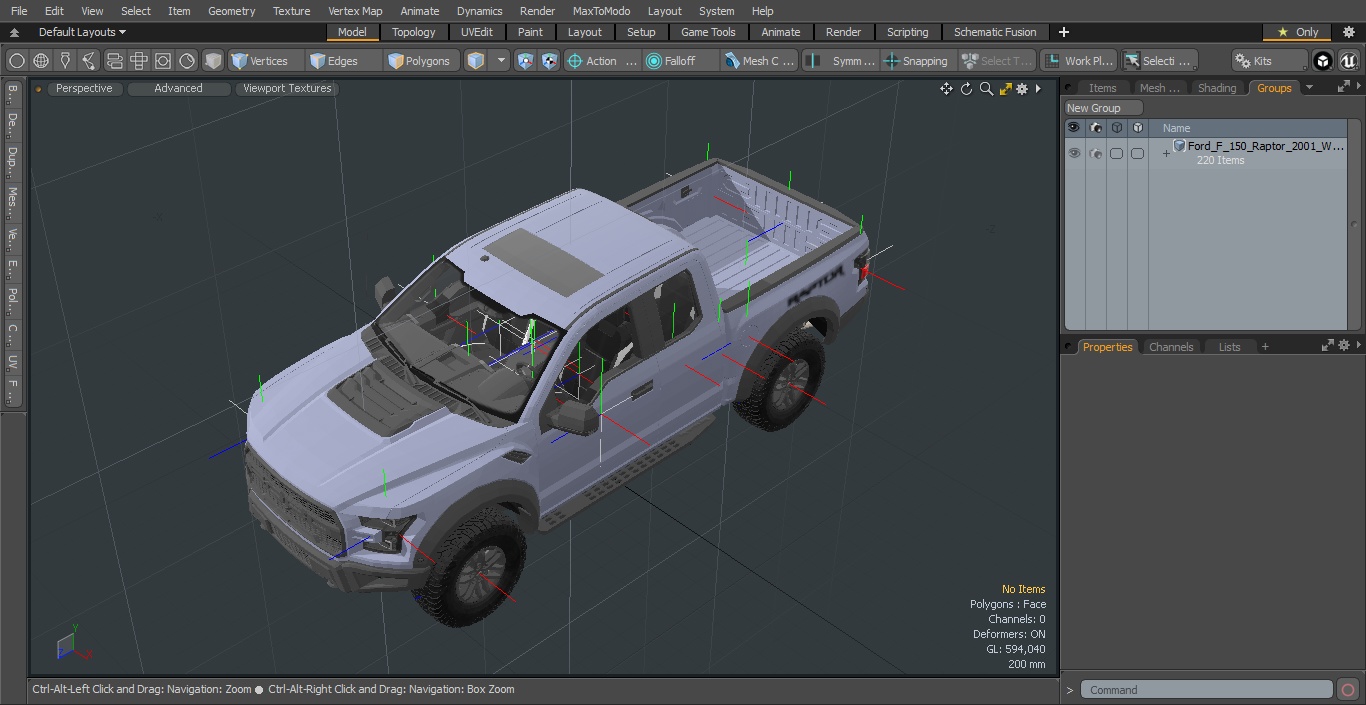The width and height of the screenshot is (1366, 705).
Task: Open the viewport settings gear
Action: 1022,89
